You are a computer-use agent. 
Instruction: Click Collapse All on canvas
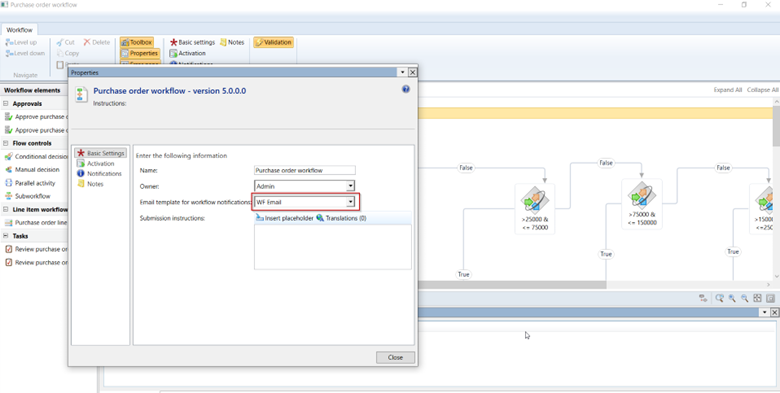click(763, 90)
